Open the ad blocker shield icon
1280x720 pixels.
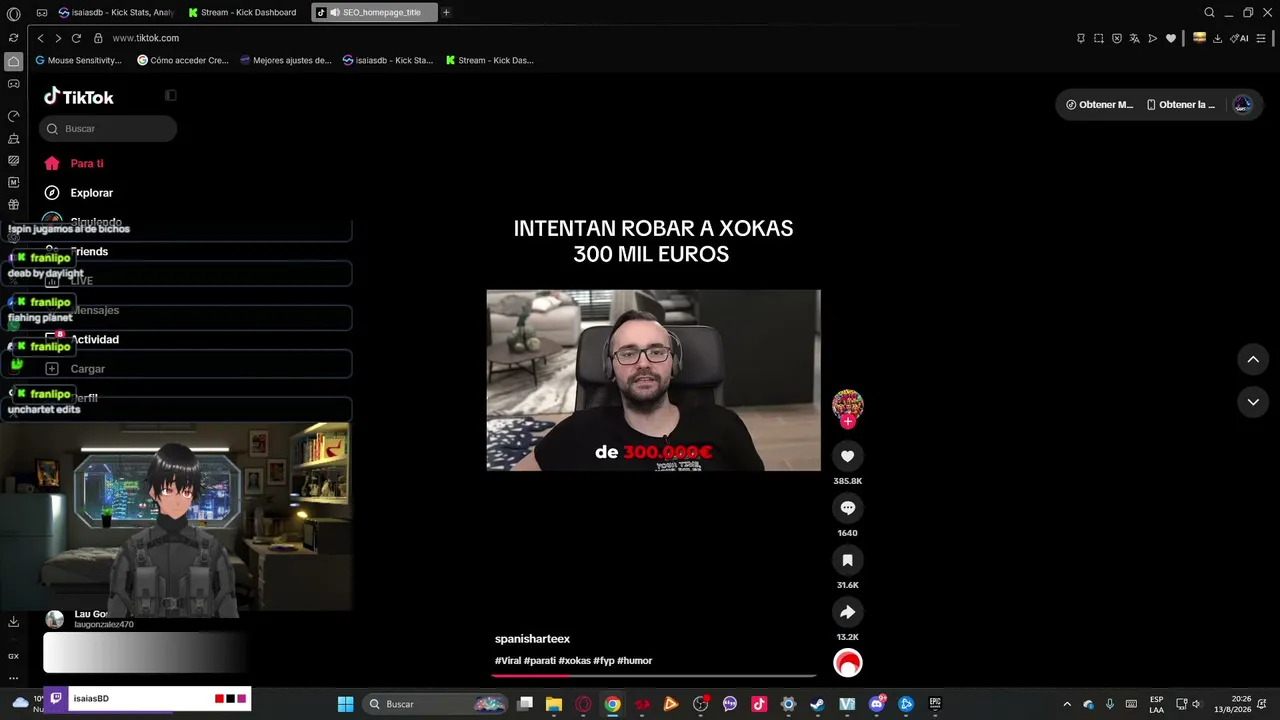(x=1117, y=38)
